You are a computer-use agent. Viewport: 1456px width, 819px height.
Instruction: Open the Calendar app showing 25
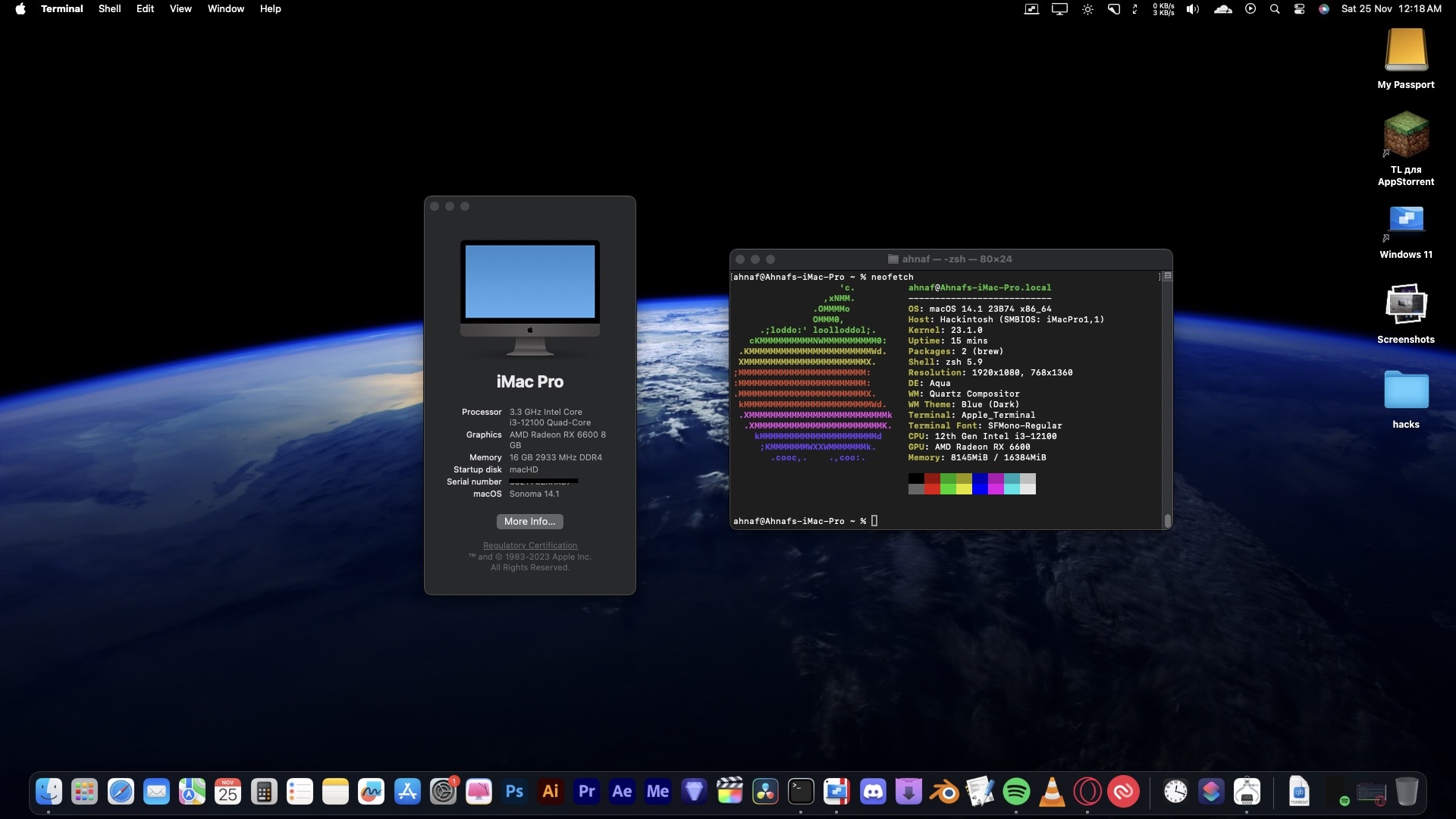pyautogui.click(x=227, y=792)
